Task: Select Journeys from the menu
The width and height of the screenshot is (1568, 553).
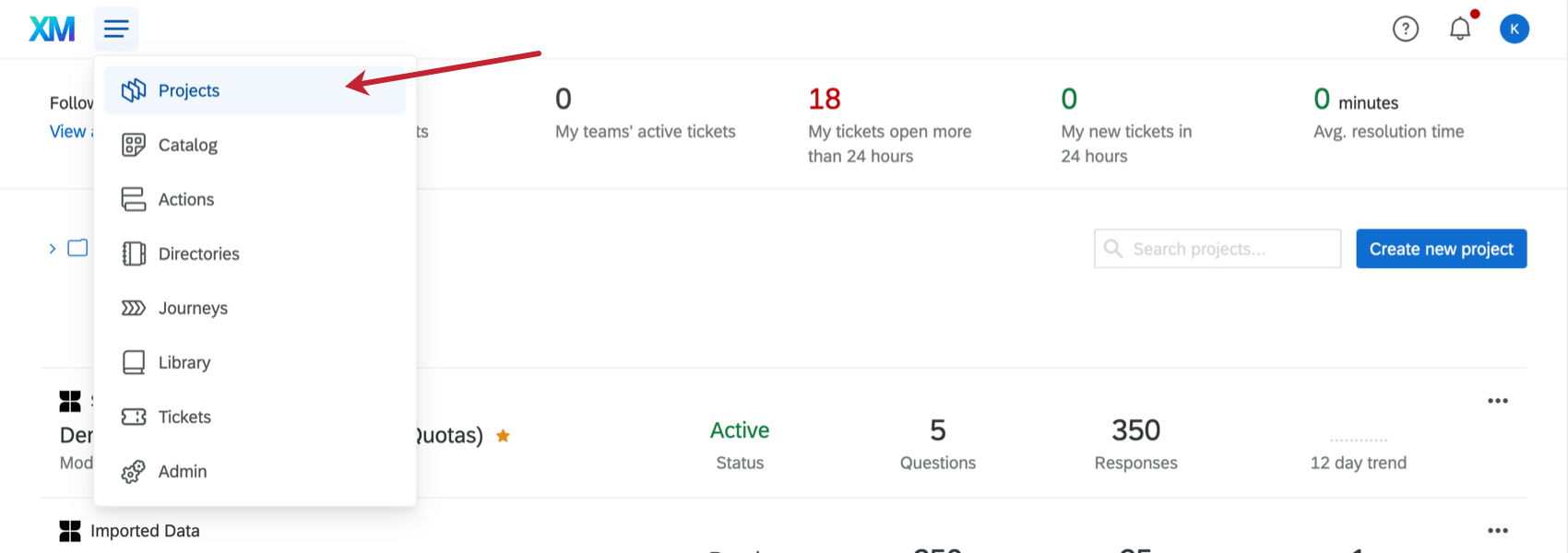Action: coord(255,308)
